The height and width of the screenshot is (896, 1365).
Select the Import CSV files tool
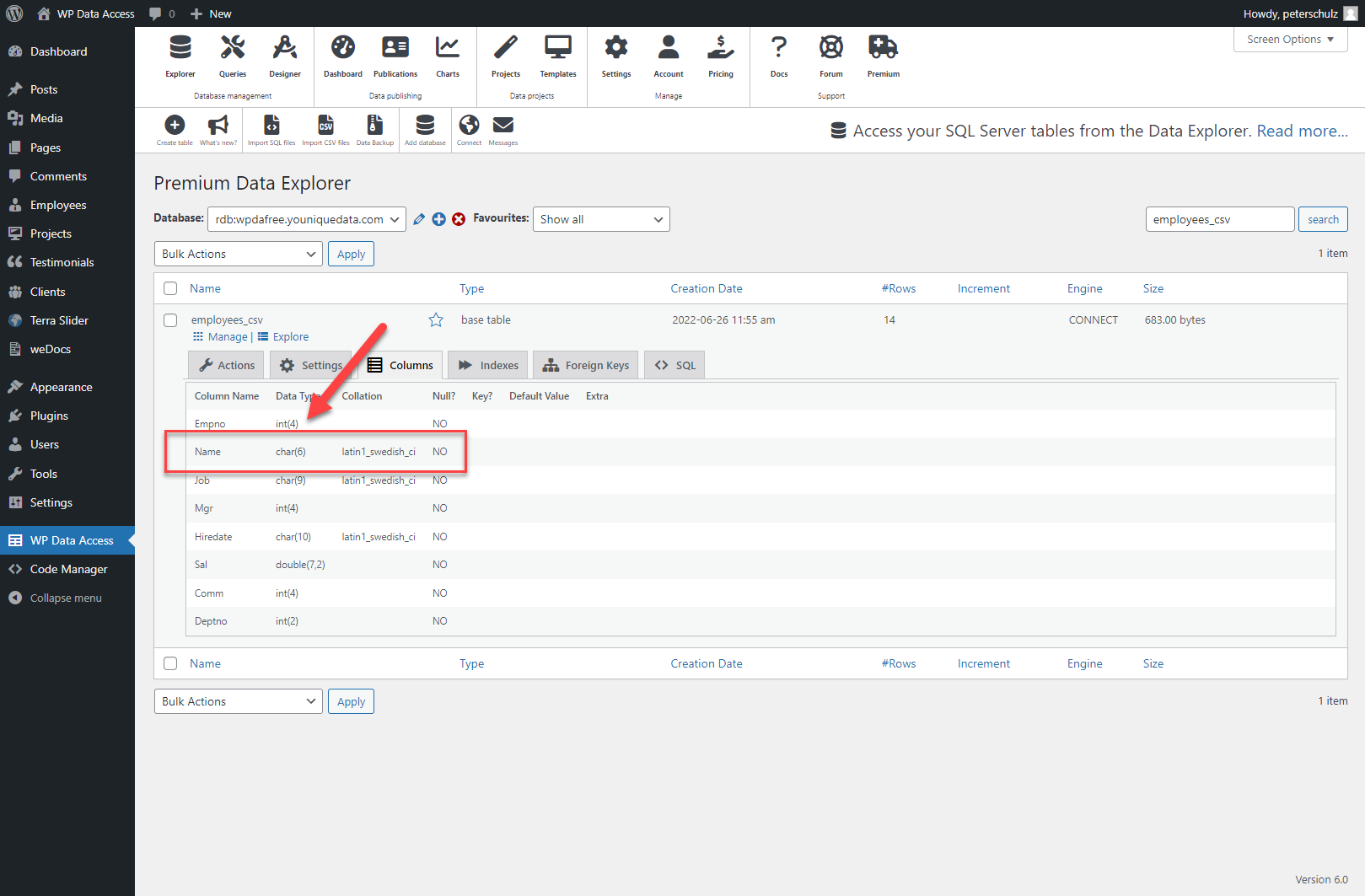325,128
